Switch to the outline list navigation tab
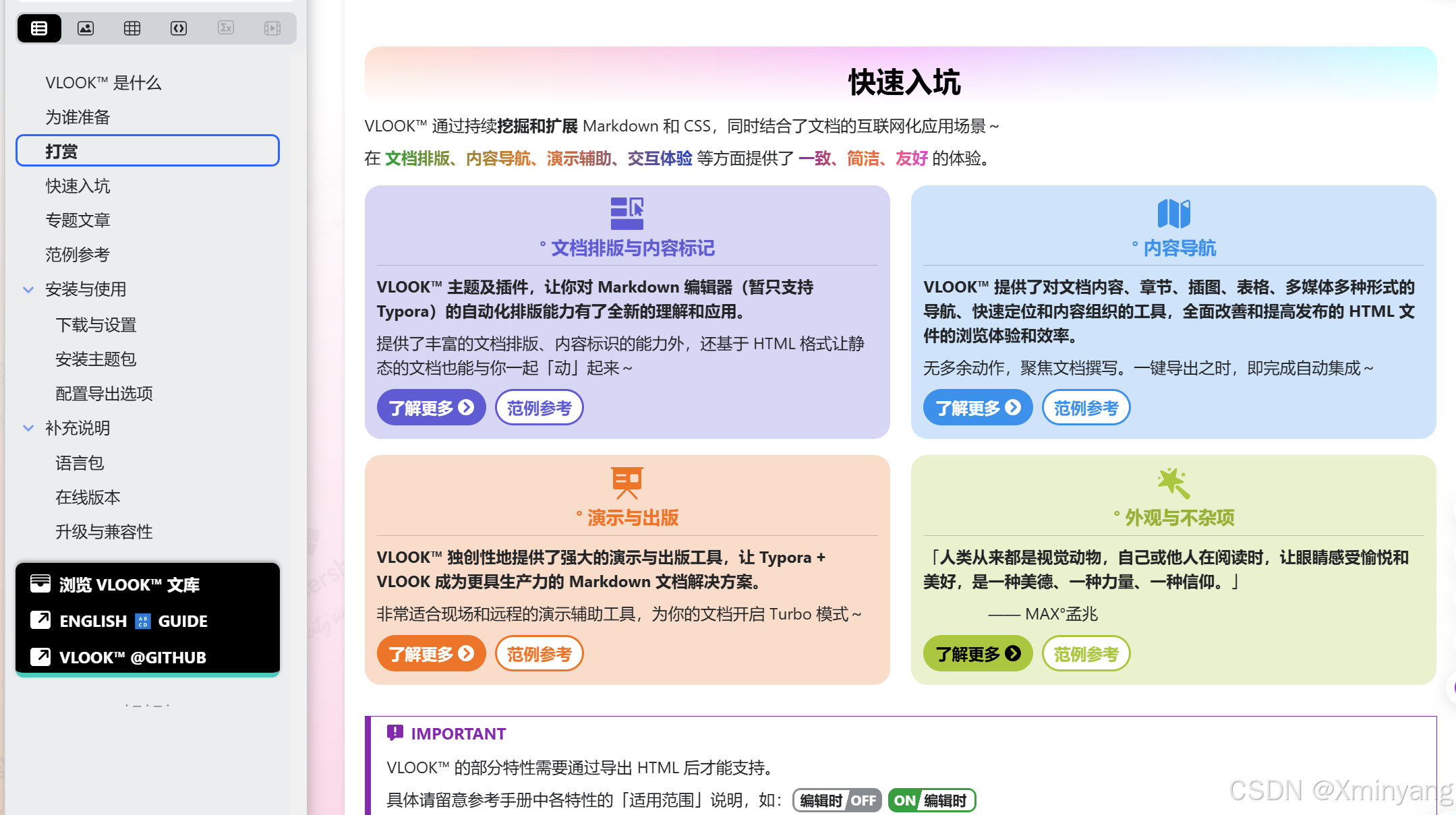This screenshot has width=1456, height=815. click(39, 28)
